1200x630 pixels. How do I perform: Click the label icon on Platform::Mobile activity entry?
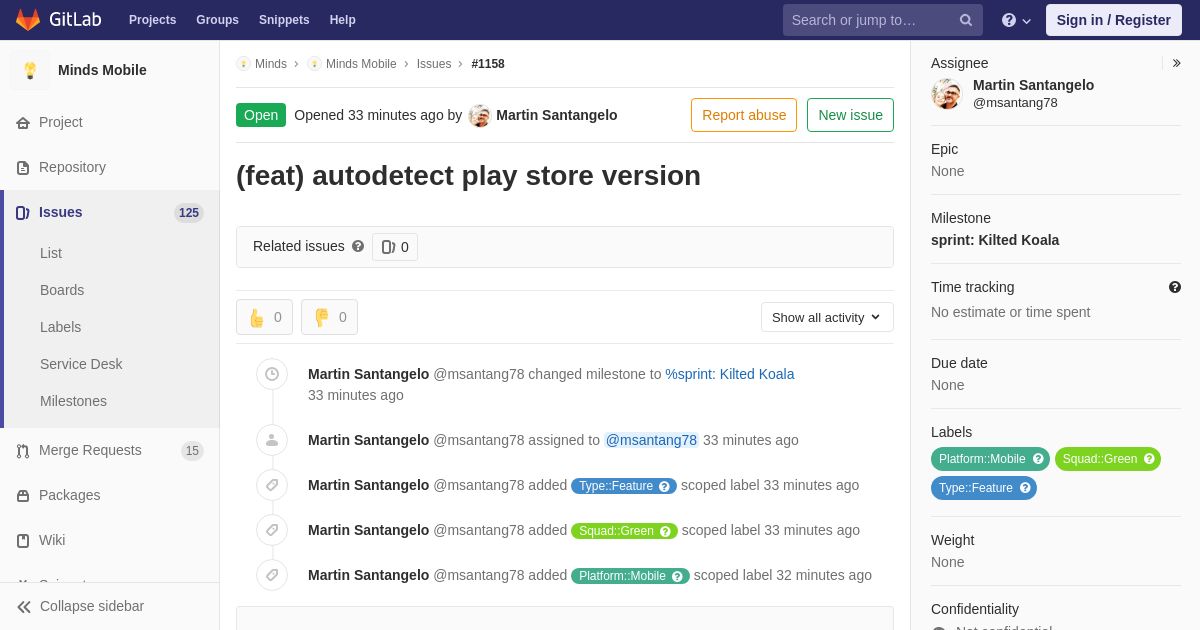pos(272,575)
